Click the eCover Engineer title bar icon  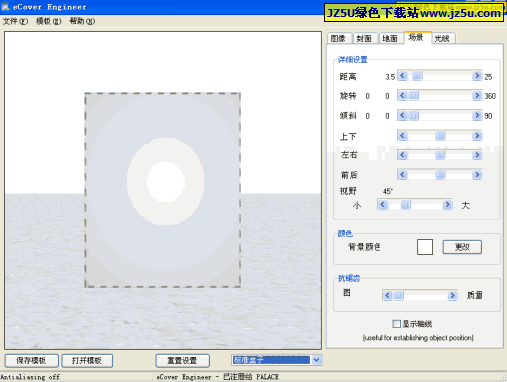(x=5, y=6)
